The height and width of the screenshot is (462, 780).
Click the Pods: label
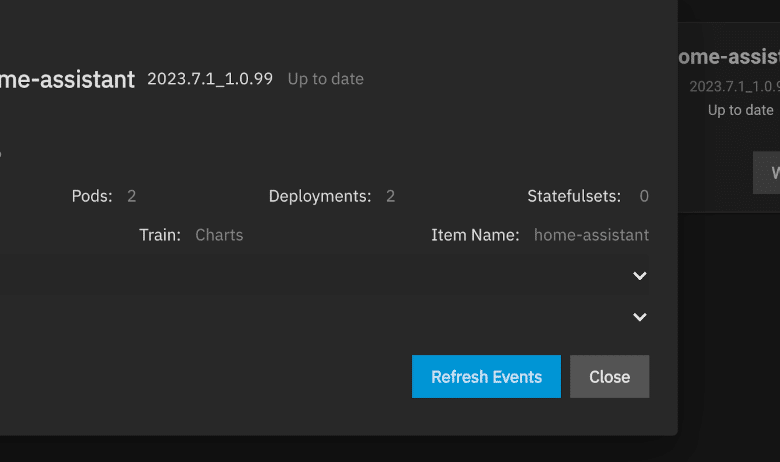92,196
